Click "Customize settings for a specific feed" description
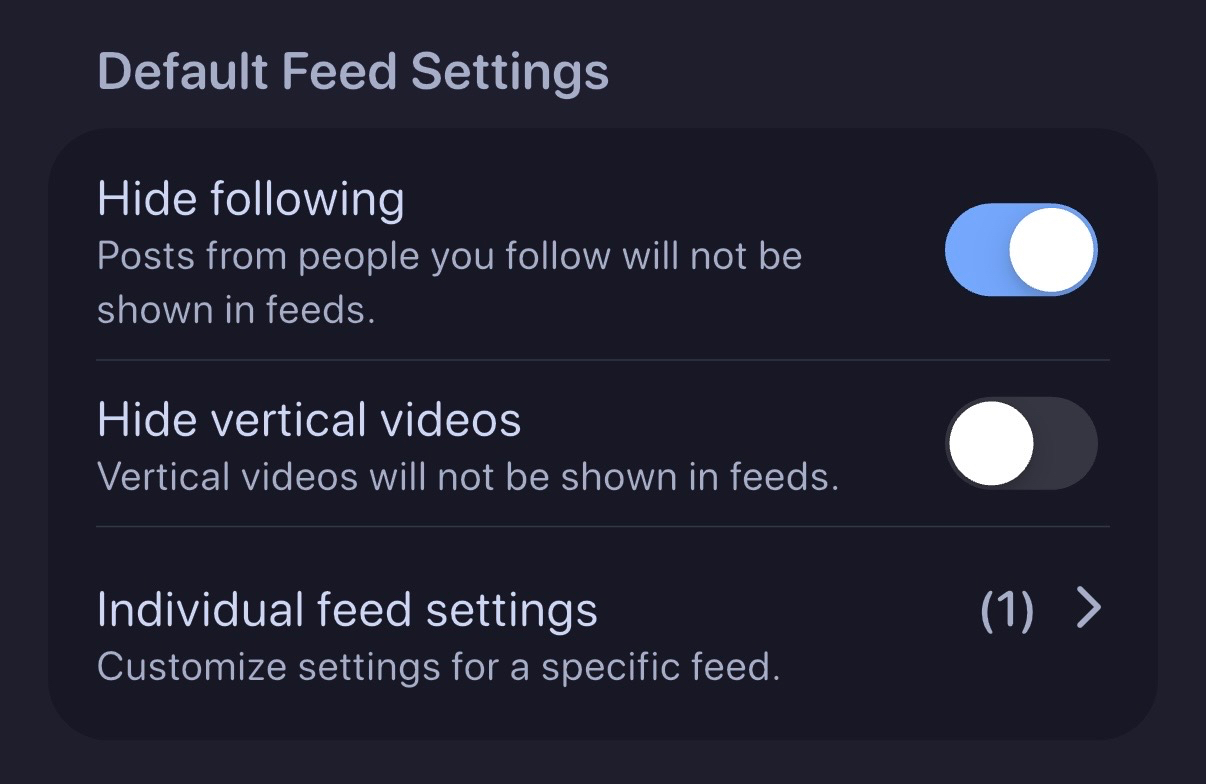Viewport: 1206px width, 784px height. 438,666
